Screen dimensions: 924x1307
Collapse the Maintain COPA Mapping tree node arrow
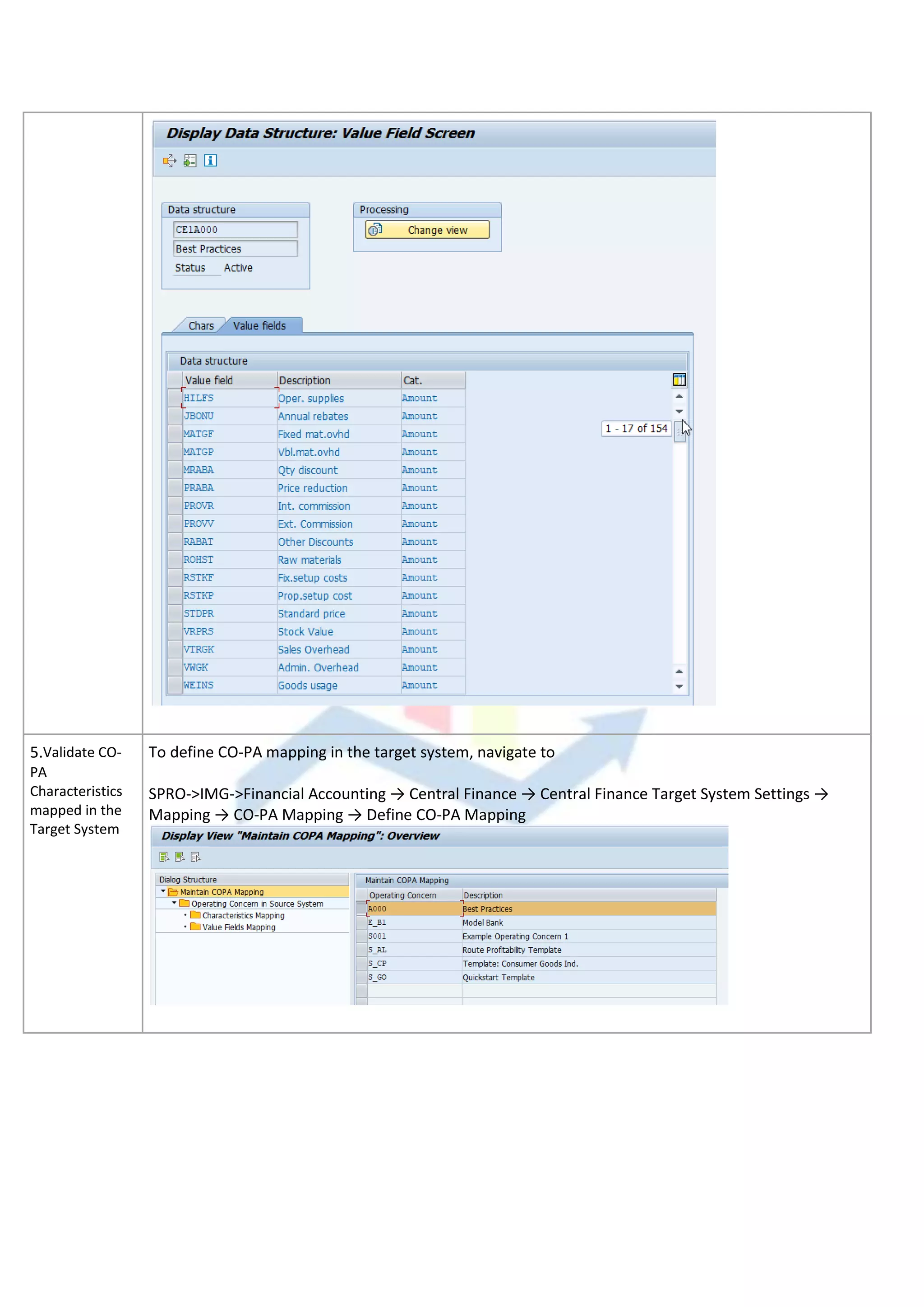[x=163, y=892]
